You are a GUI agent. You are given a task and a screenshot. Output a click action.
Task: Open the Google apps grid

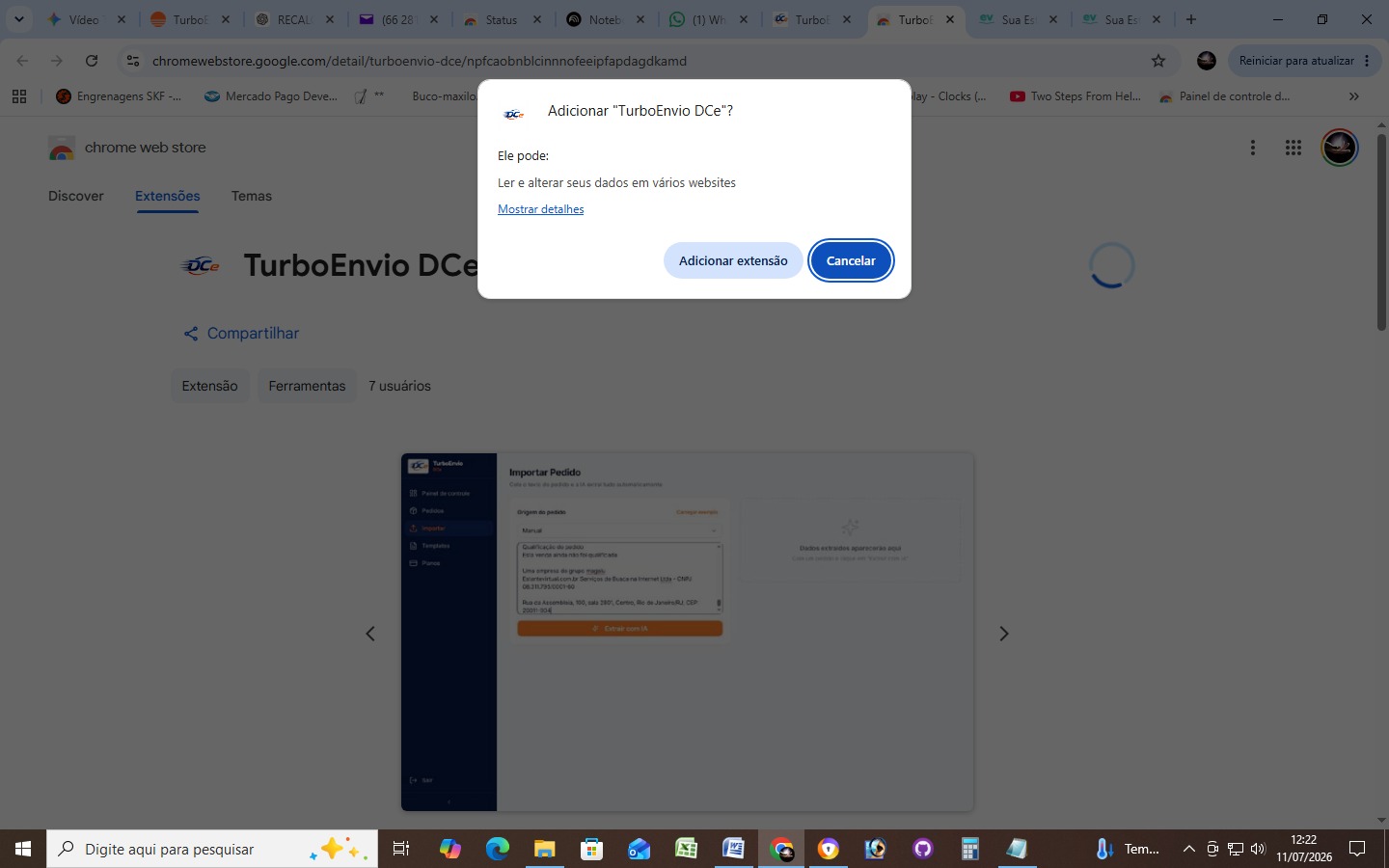[1294, 148]
